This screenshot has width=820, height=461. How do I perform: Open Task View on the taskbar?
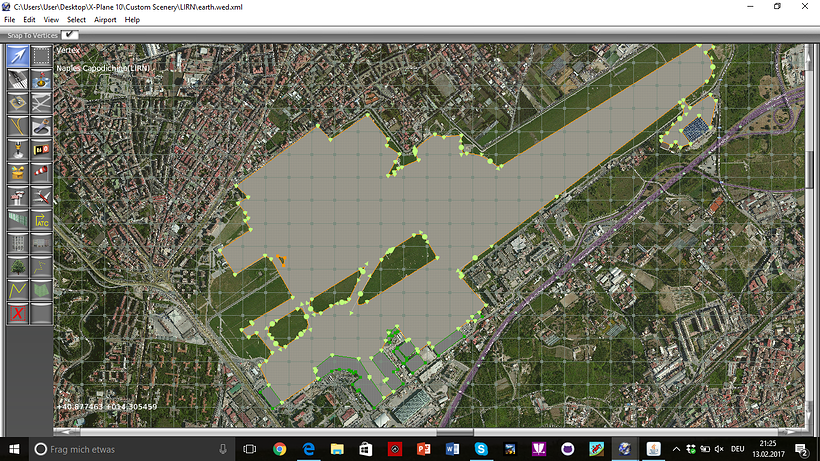pos(250,449)
